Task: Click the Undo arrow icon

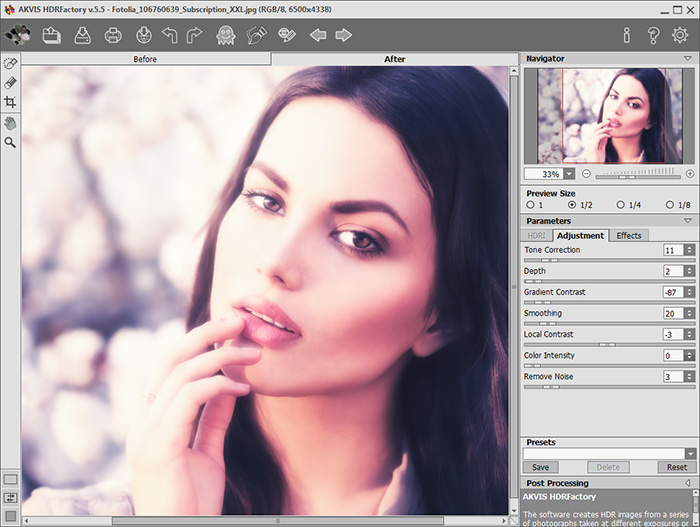Action: [169, 36]
